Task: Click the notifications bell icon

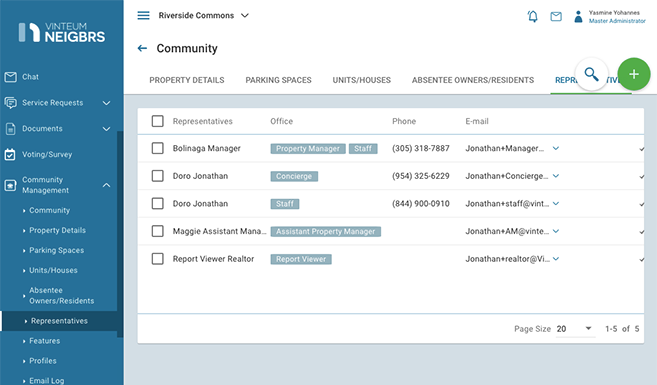Action: tap(533, 16)
